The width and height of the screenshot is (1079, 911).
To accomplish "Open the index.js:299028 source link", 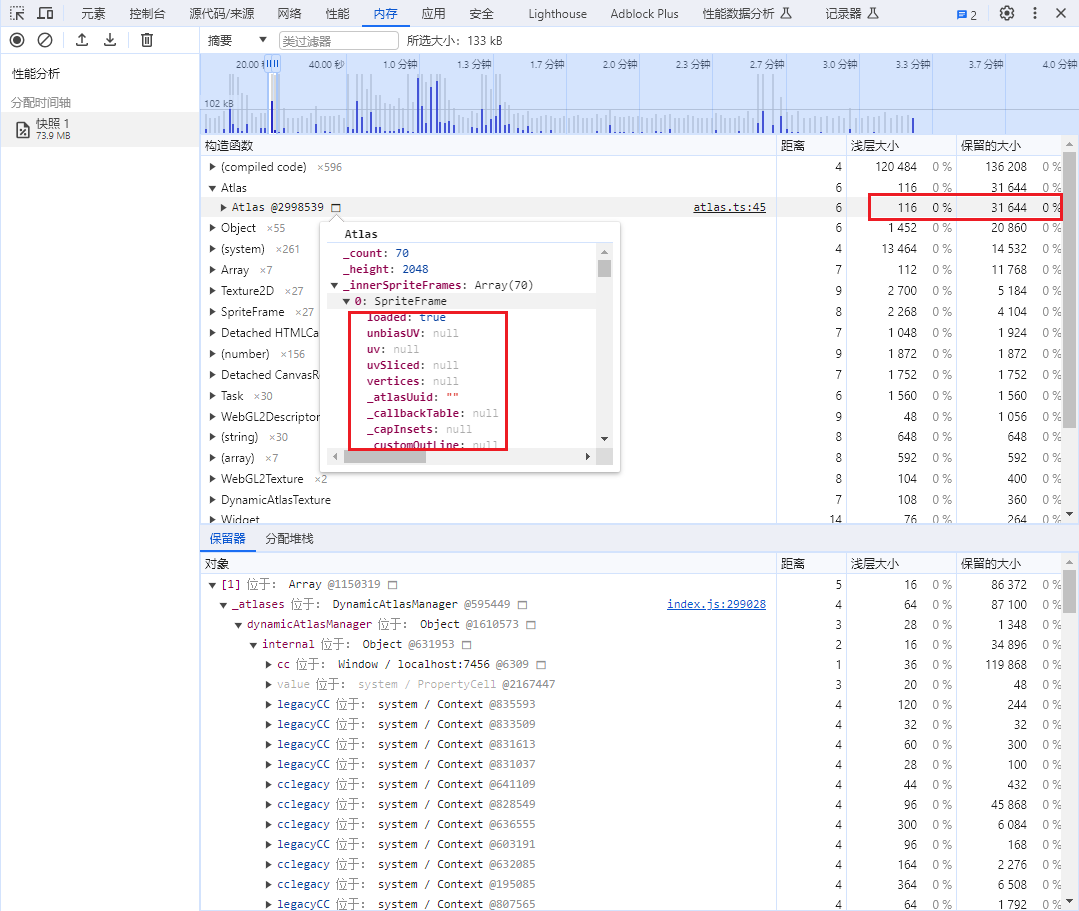I will [716, 604].
